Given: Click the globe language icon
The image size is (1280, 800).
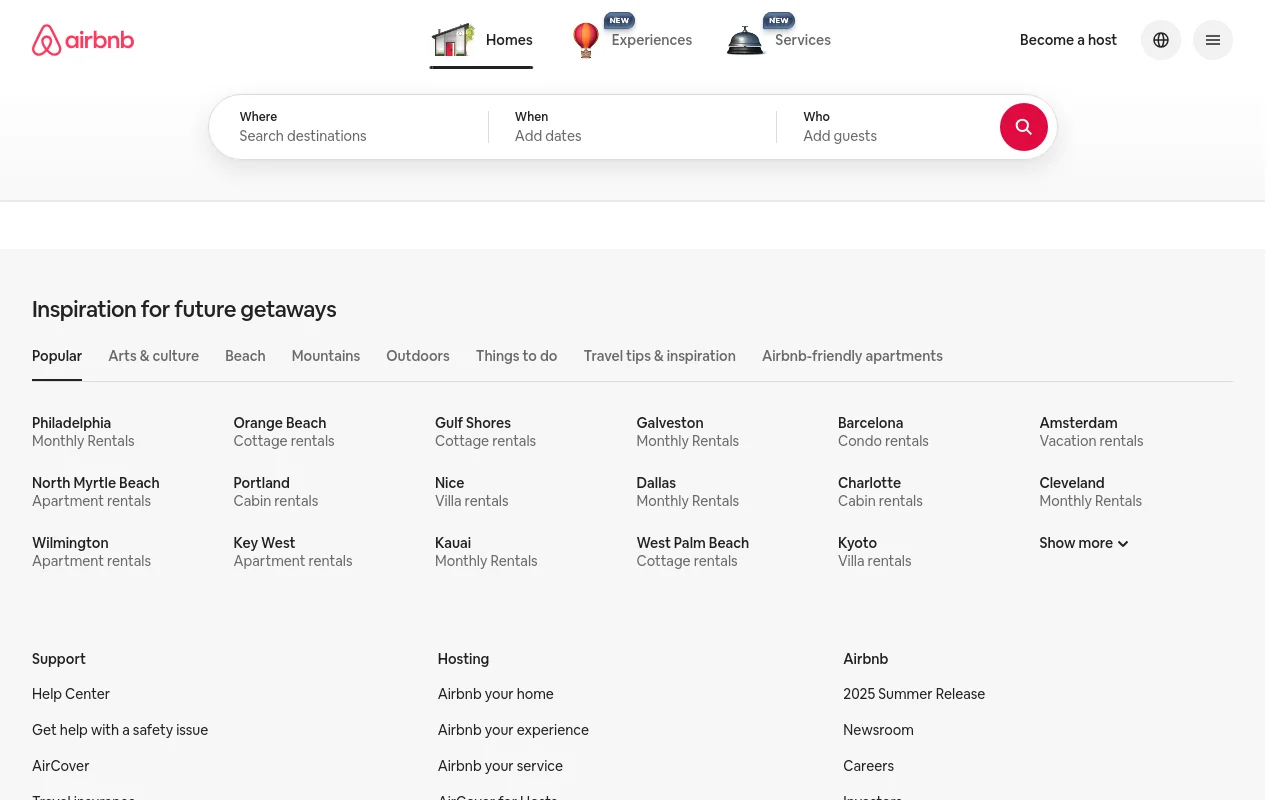Looking at the screenshot, I should coord(1161,40).
